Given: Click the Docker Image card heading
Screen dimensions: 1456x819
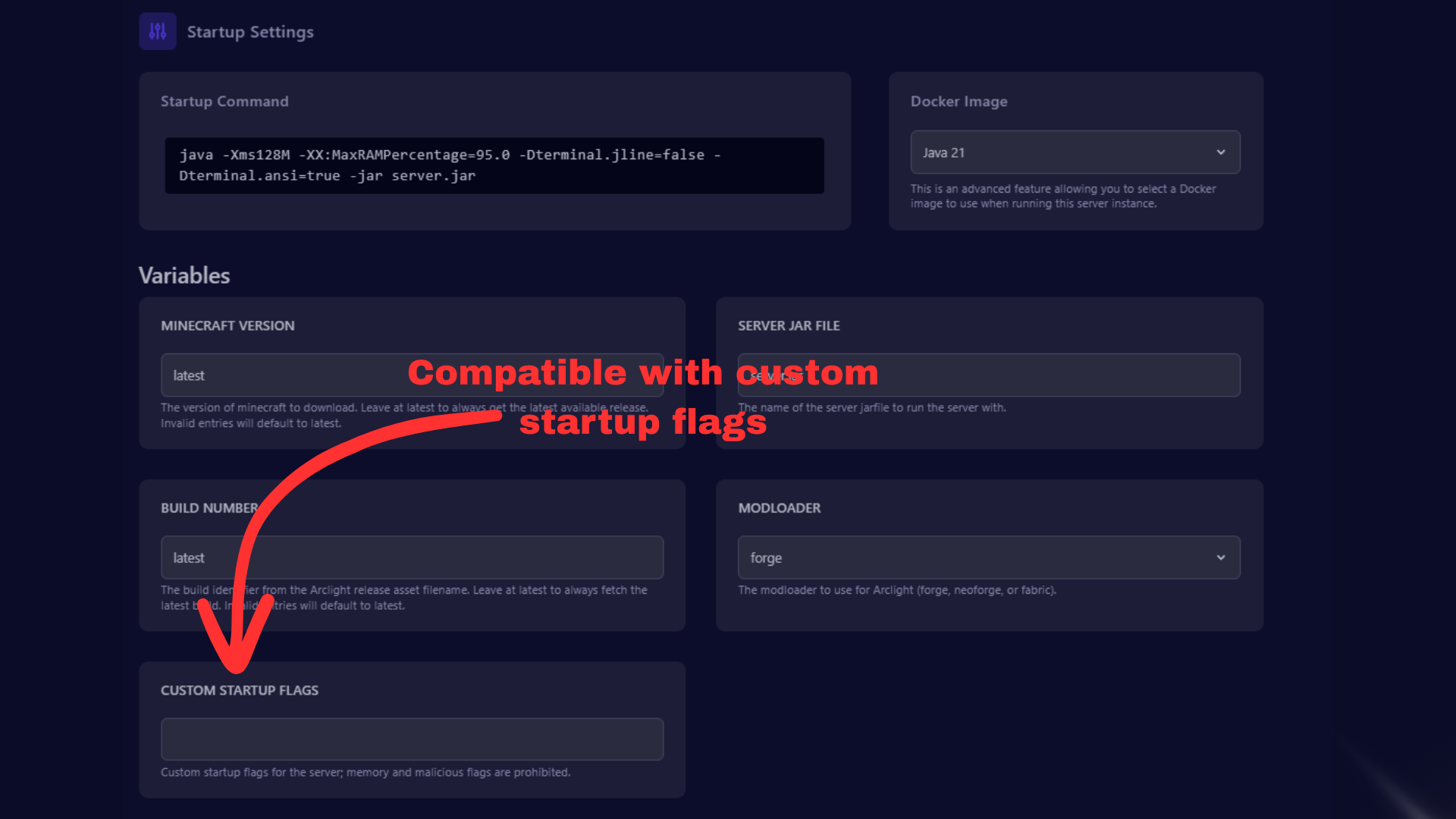Looking at the screenshot, I should pos(959,102).
